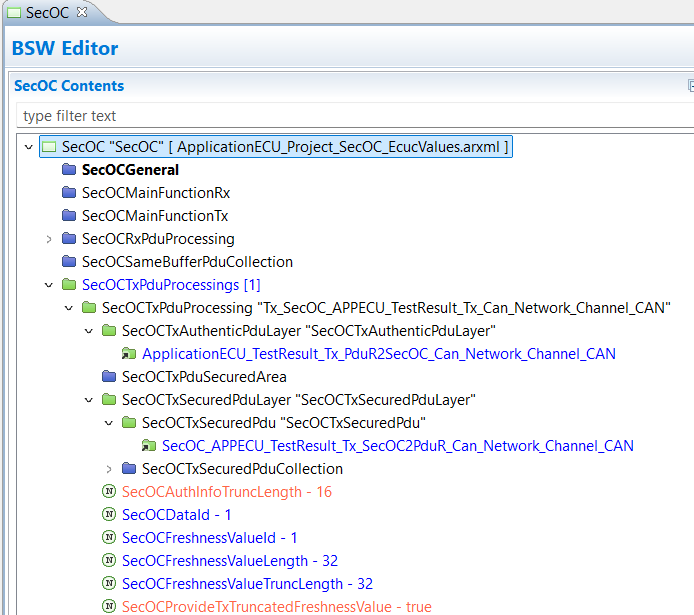694x615 pixels.
Task: Click the SecOCFreshnessValueTruncLength parameter icon
Action: point(109,584)
